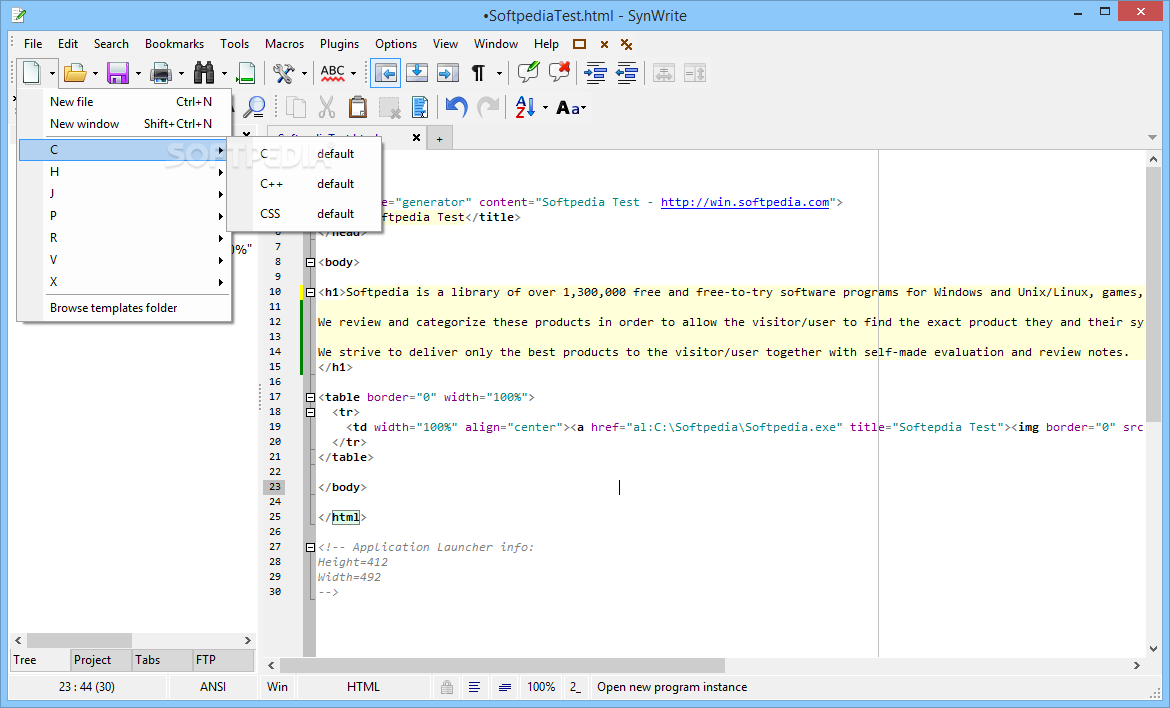
Task: Open the tab list dropdown arrow
Action: pyautogui.click(x=1152, y=137)
